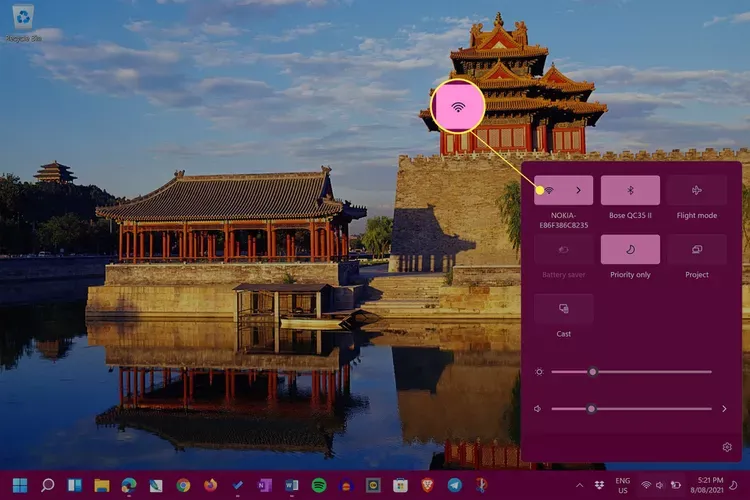Toggle Priority only focus assist tile

point(630,249)
